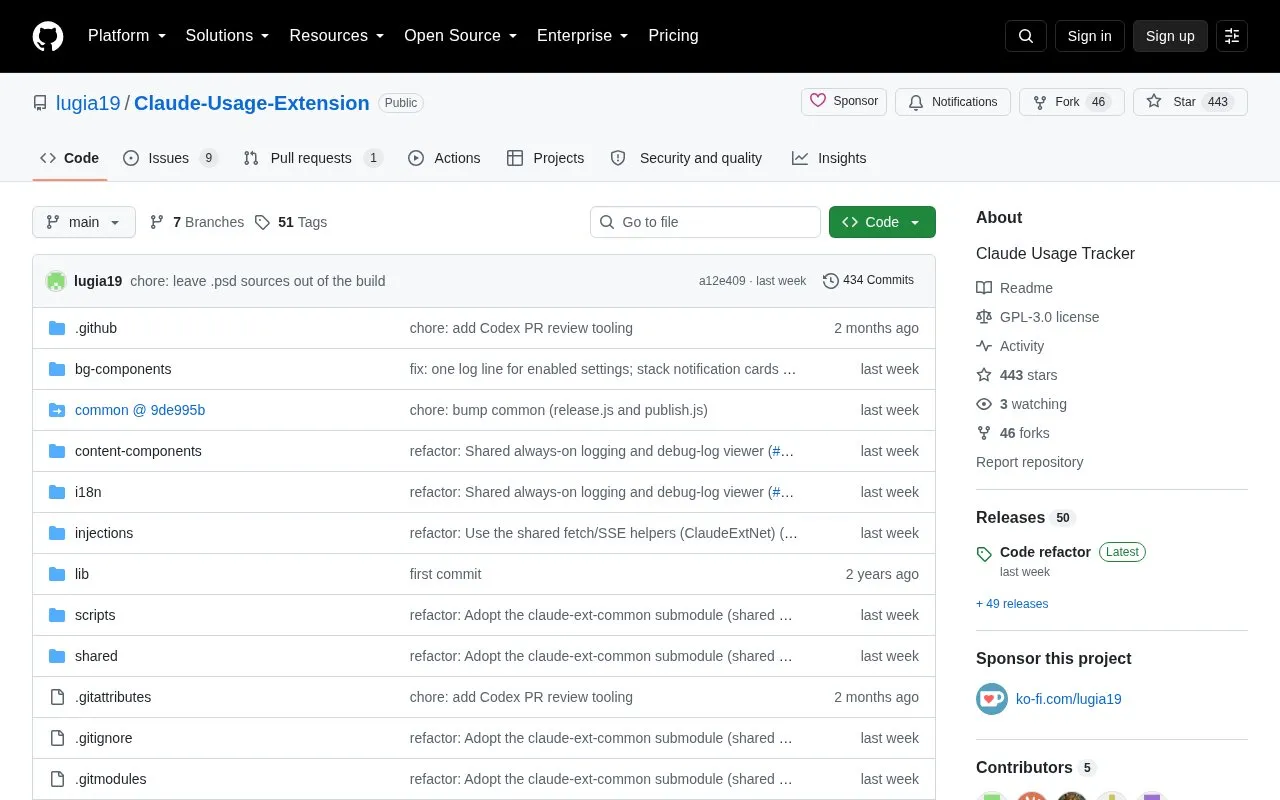This screenshot has width=1280, height=800.
Task: Open the common @ 9de995b submodule
Action: tap(140, 410)
